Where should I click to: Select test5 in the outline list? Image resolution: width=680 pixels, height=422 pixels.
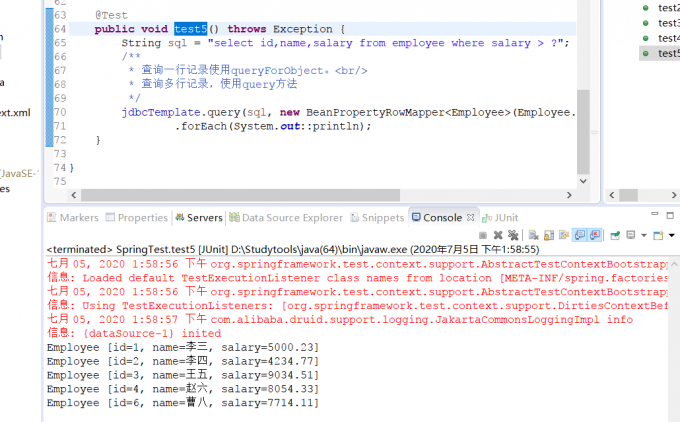pos(668,53)
